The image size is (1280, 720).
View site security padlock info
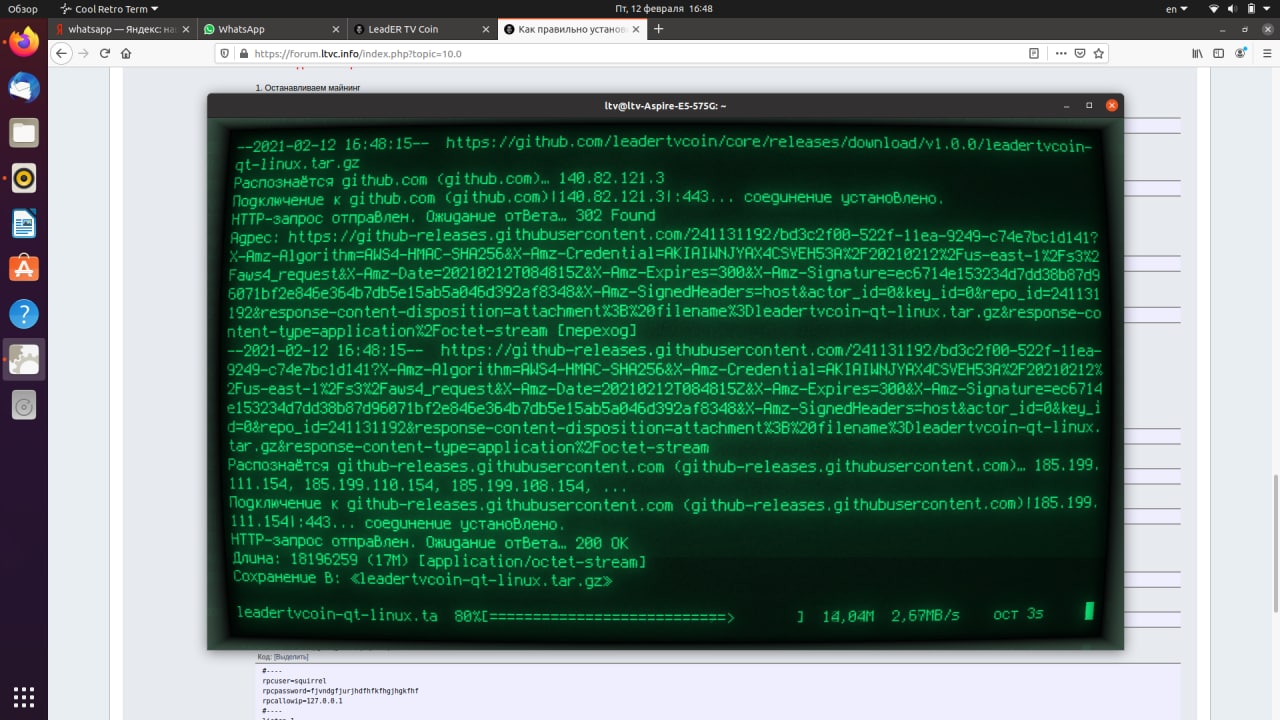[x=242, y=54]
